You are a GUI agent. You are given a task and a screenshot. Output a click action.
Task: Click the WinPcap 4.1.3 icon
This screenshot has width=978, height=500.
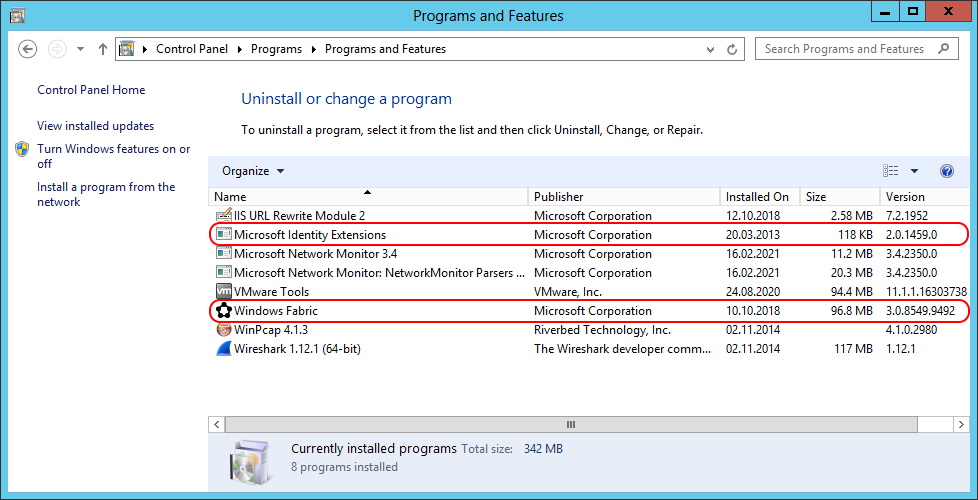click(x=223, y=329)
